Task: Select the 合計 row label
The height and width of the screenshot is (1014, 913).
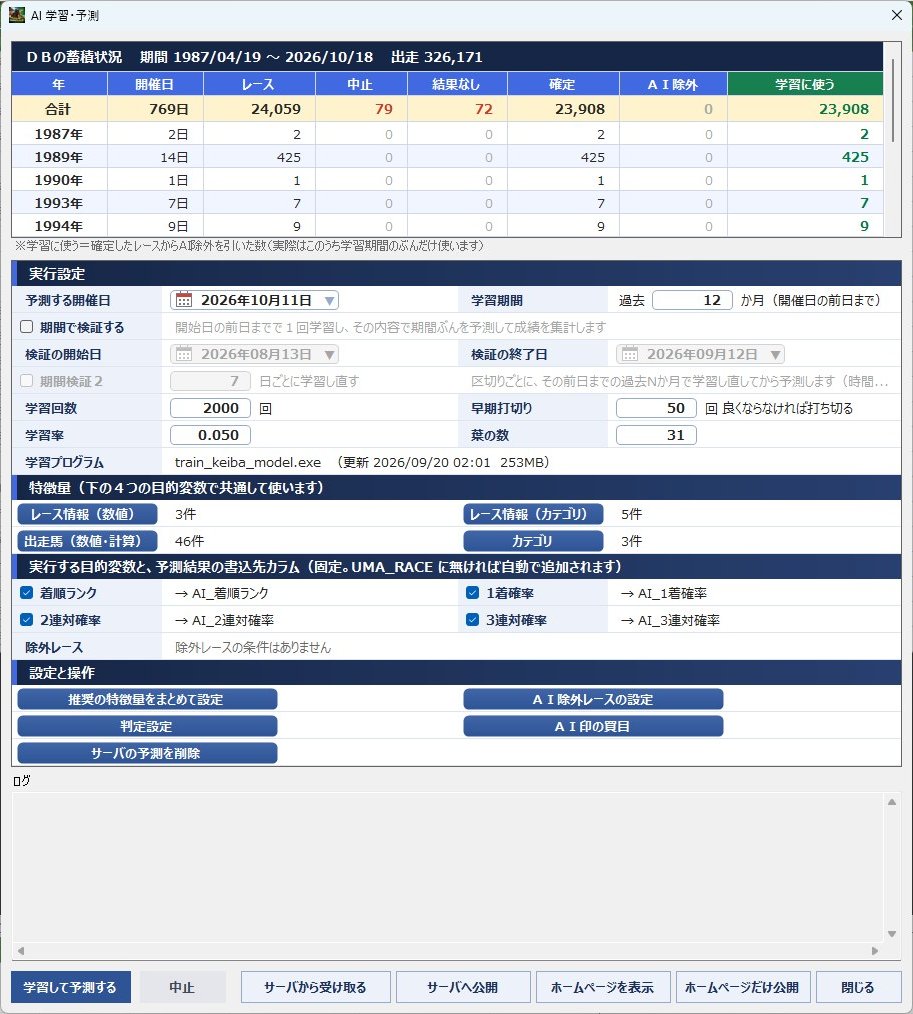Action: pyautogui.click(x=59, y=109)
